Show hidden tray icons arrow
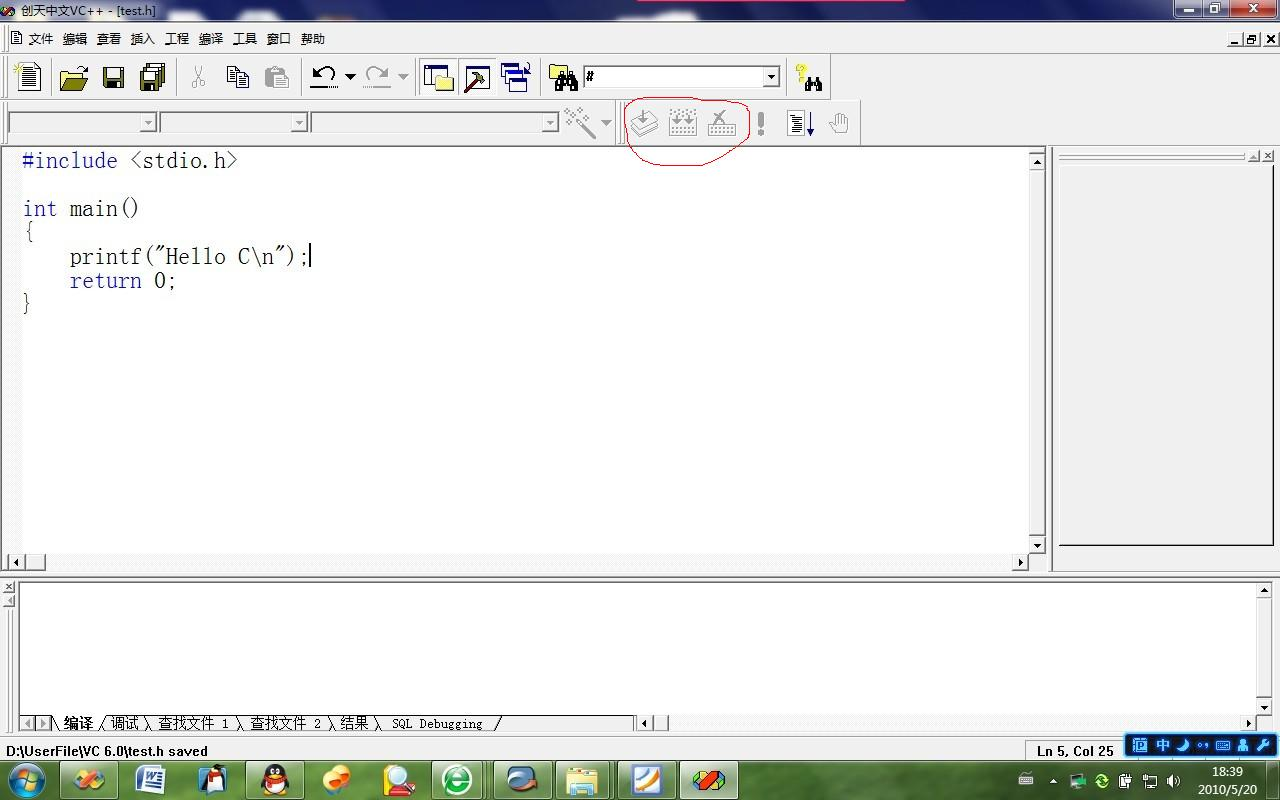 1053,781
